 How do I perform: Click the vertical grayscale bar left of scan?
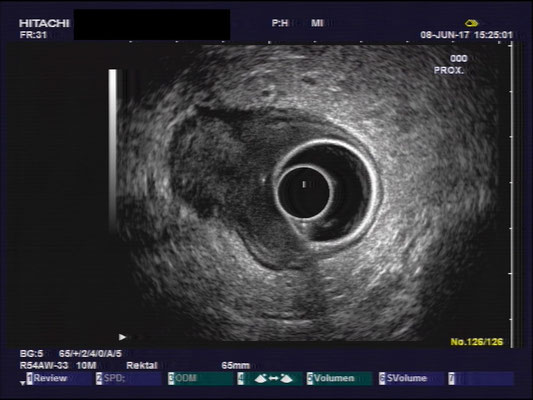click(x=113, y=150)
